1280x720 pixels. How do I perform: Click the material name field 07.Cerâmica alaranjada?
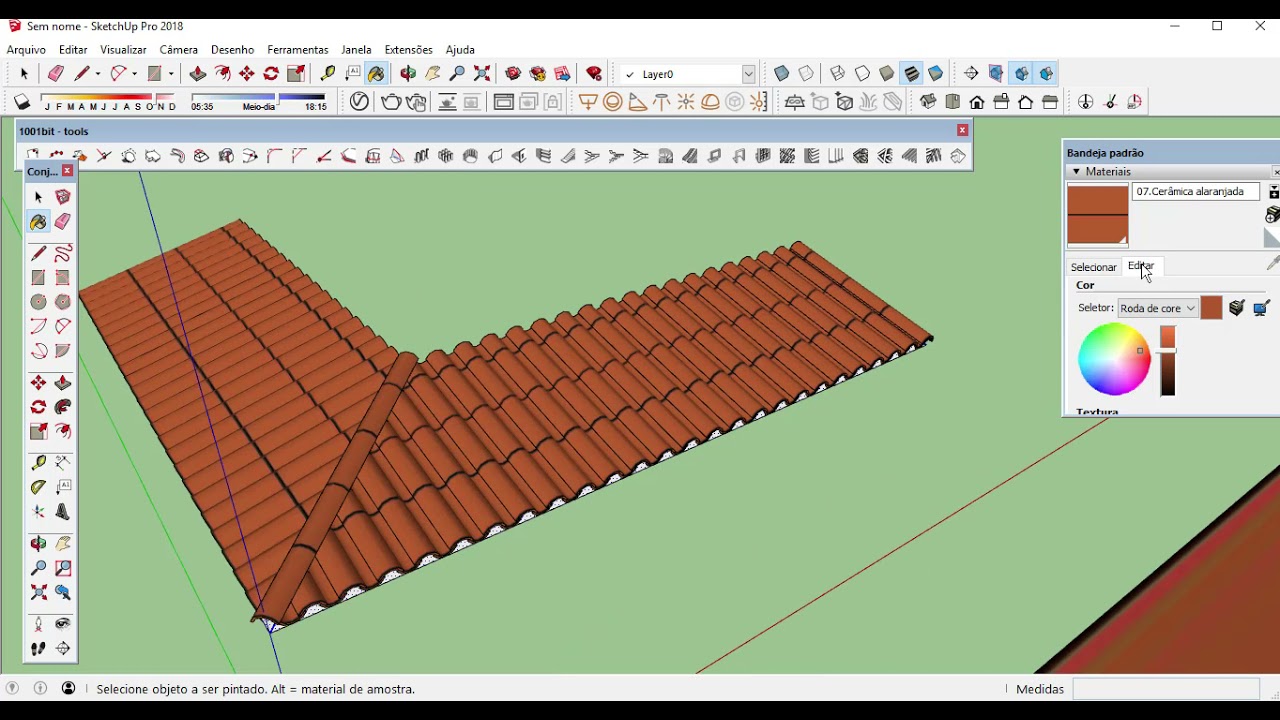1196,191
